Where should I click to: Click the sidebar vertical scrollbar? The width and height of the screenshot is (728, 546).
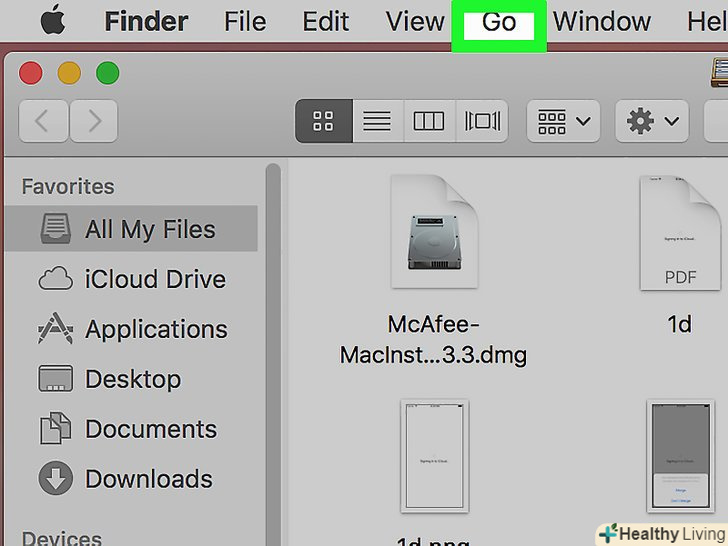273,353
